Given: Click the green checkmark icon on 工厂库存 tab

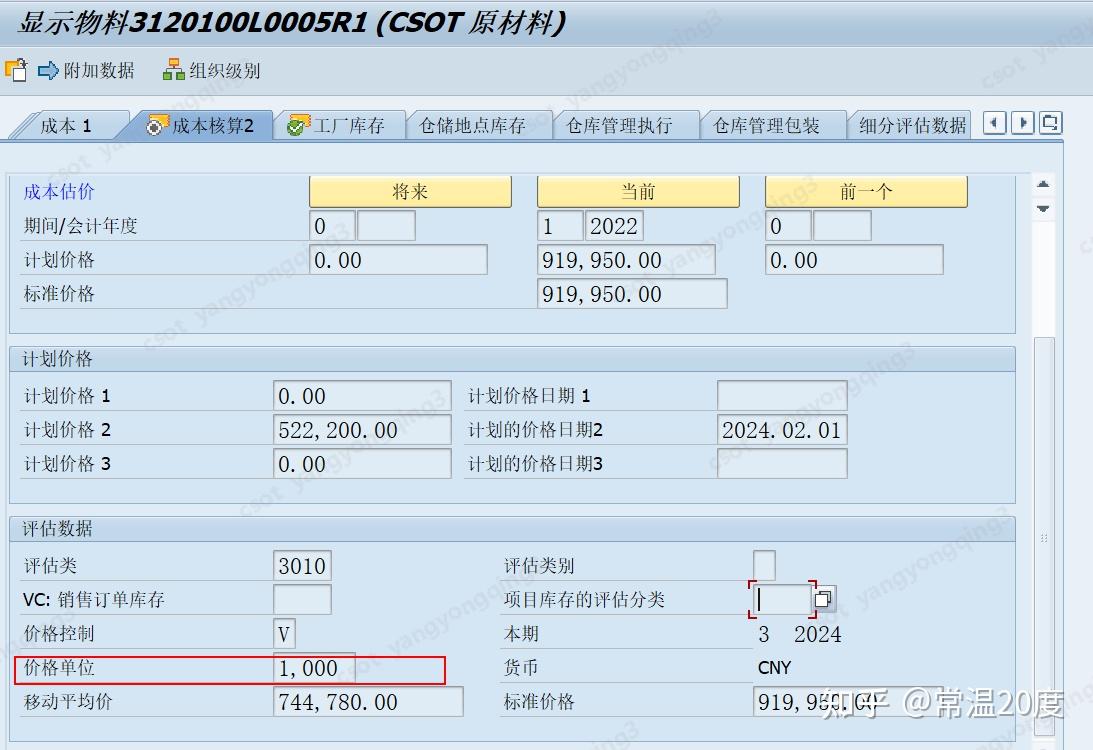Looking at the screenshot, I should 295,125.
